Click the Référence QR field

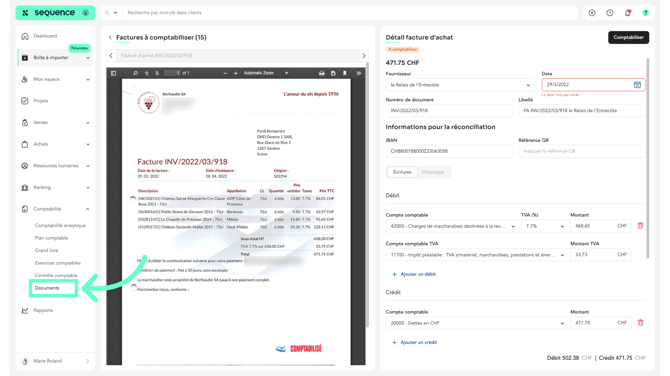click(582, 151)
